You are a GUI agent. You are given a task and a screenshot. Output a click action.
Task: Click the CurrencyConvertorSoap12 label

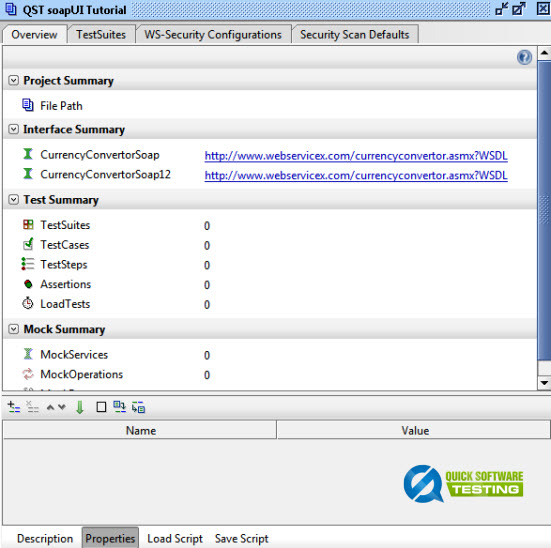(x=105, y=174)
